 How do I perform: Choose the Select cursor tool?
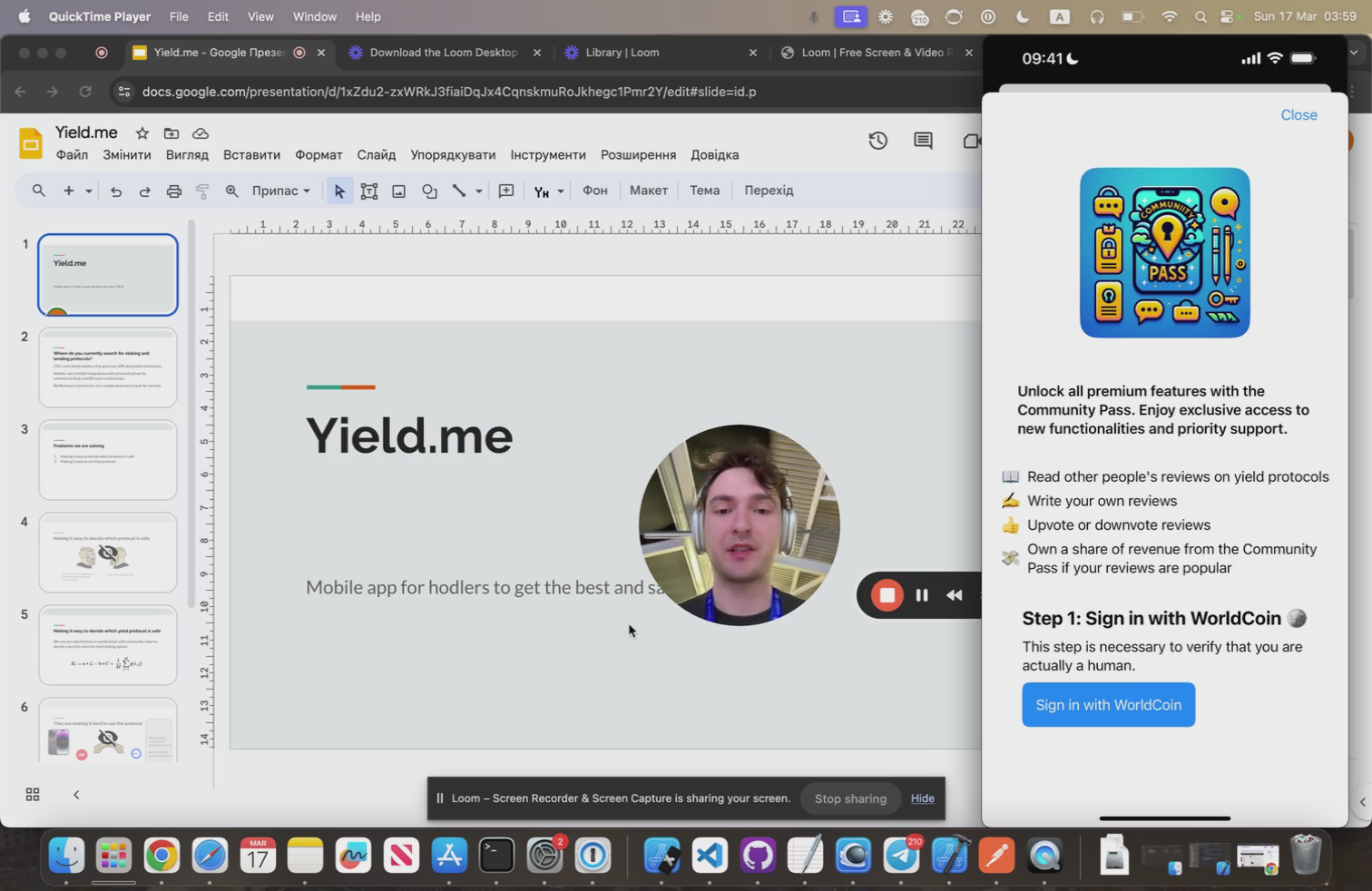pos(339,191)
